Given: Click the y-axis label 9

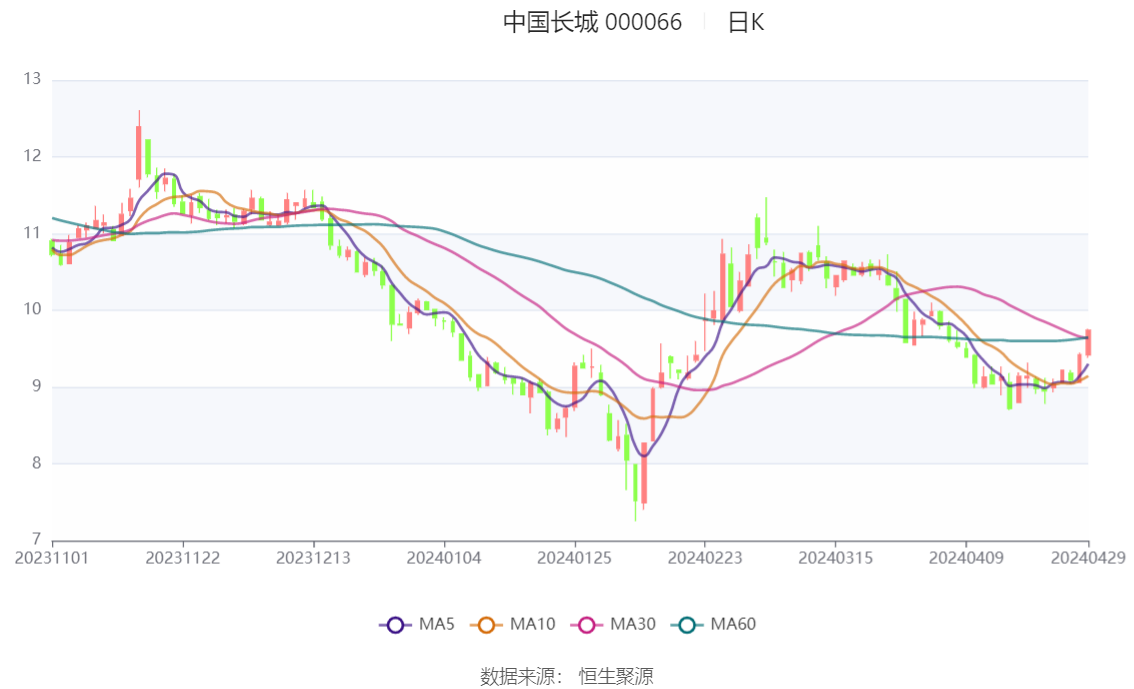Looking at the screenshot, I should (36, 387).
